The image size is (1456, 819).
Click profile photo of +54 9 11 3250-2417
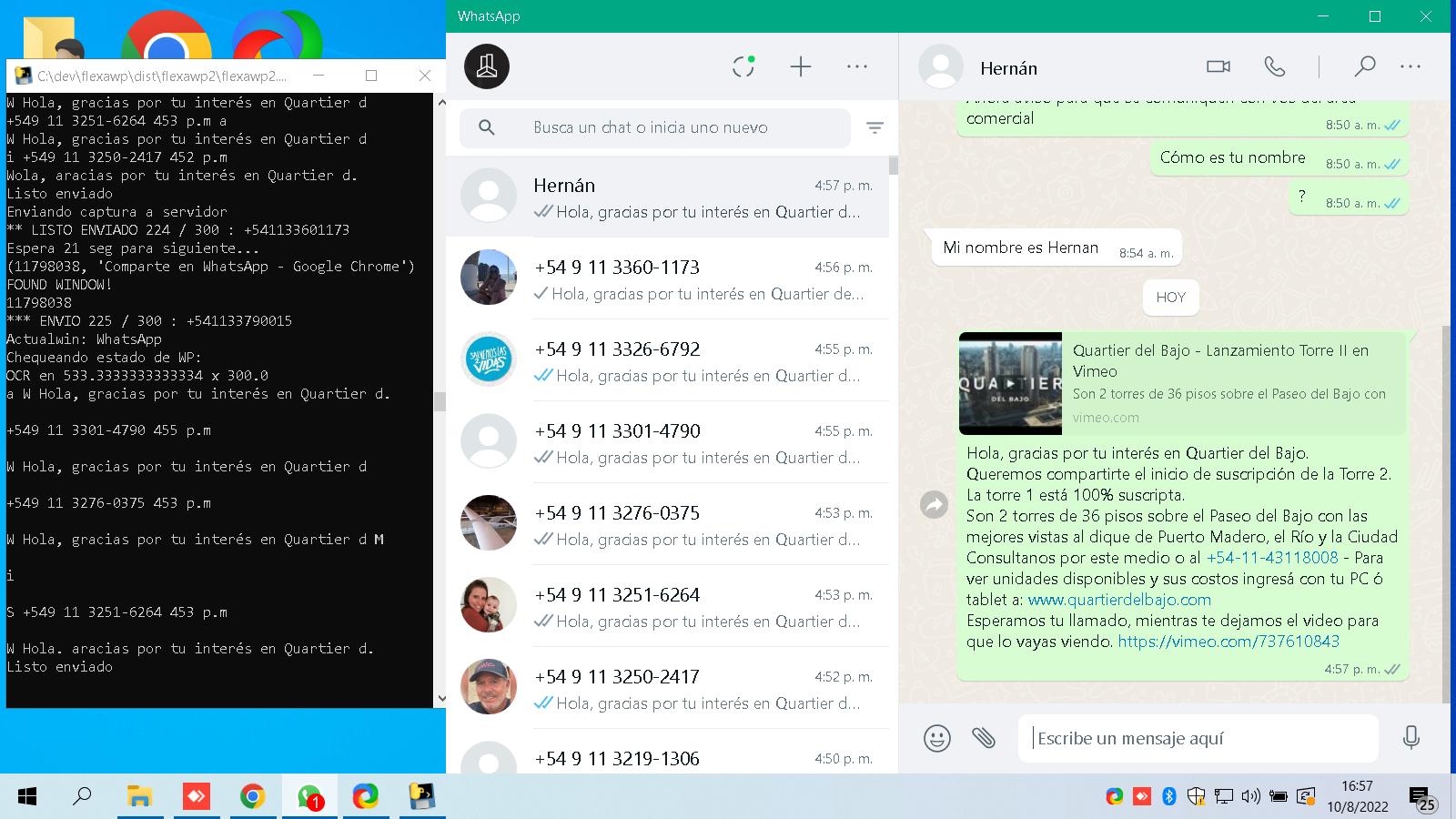click(489, 686)
